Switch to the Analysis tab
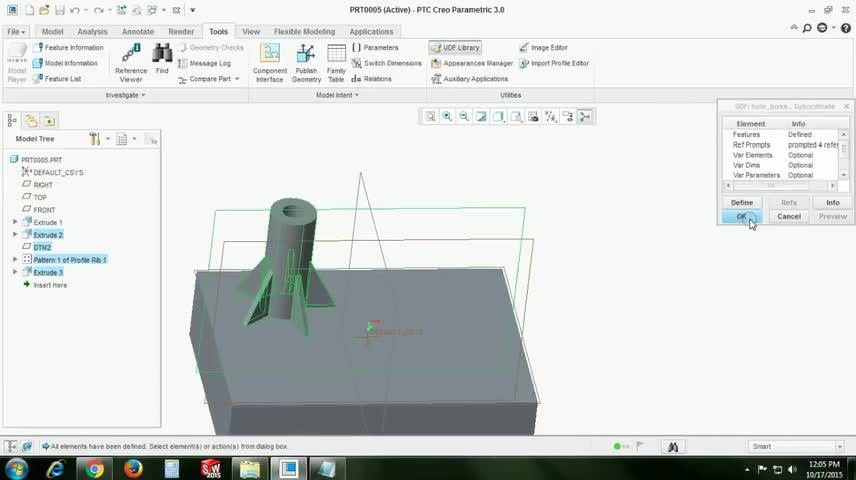Image resolution: width=856 pixels, height=480 pixels. pyautogui.click(x=92, y=32)
